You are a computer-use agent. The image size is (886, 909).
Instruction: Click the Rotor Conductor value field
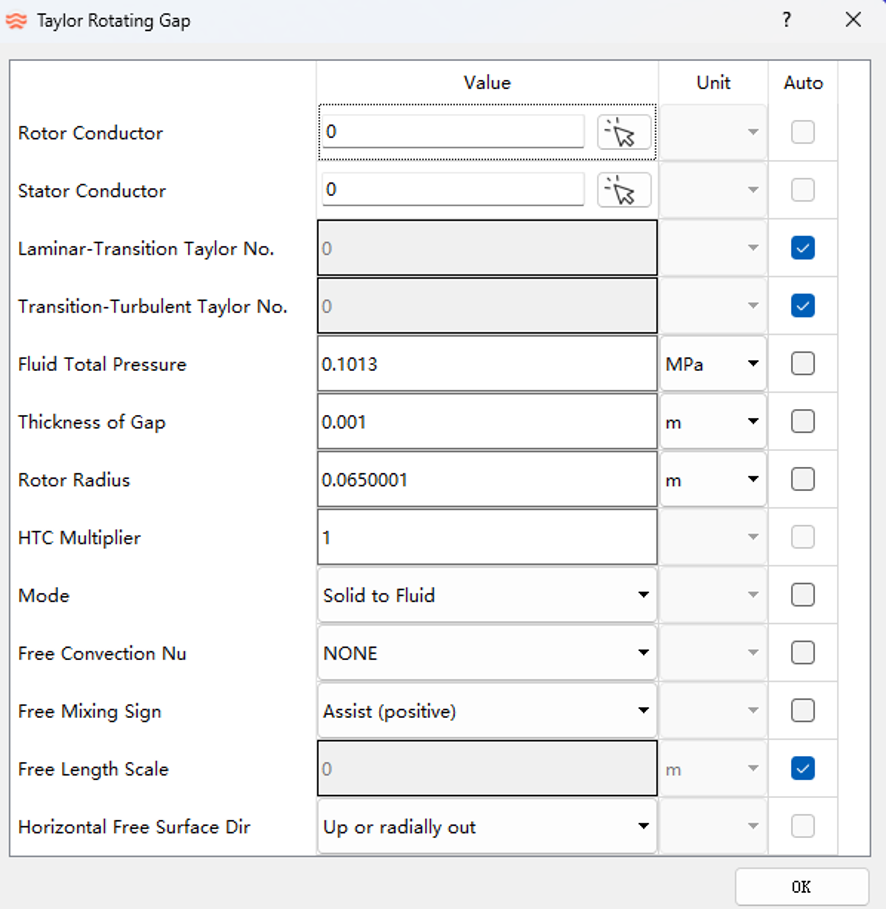tap(453, 132)
